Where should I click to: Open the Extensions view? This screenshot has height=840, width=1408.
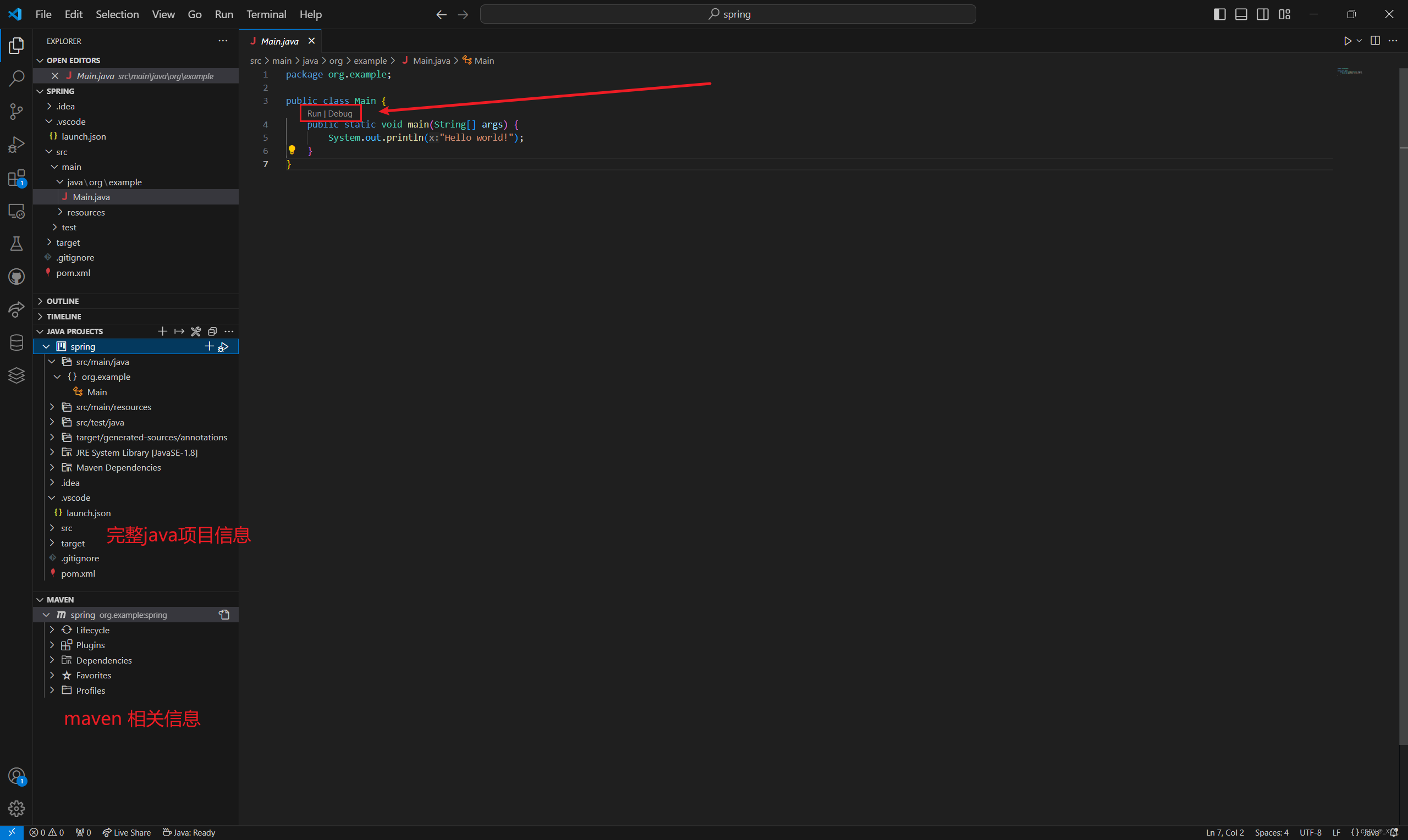point(16,178)
